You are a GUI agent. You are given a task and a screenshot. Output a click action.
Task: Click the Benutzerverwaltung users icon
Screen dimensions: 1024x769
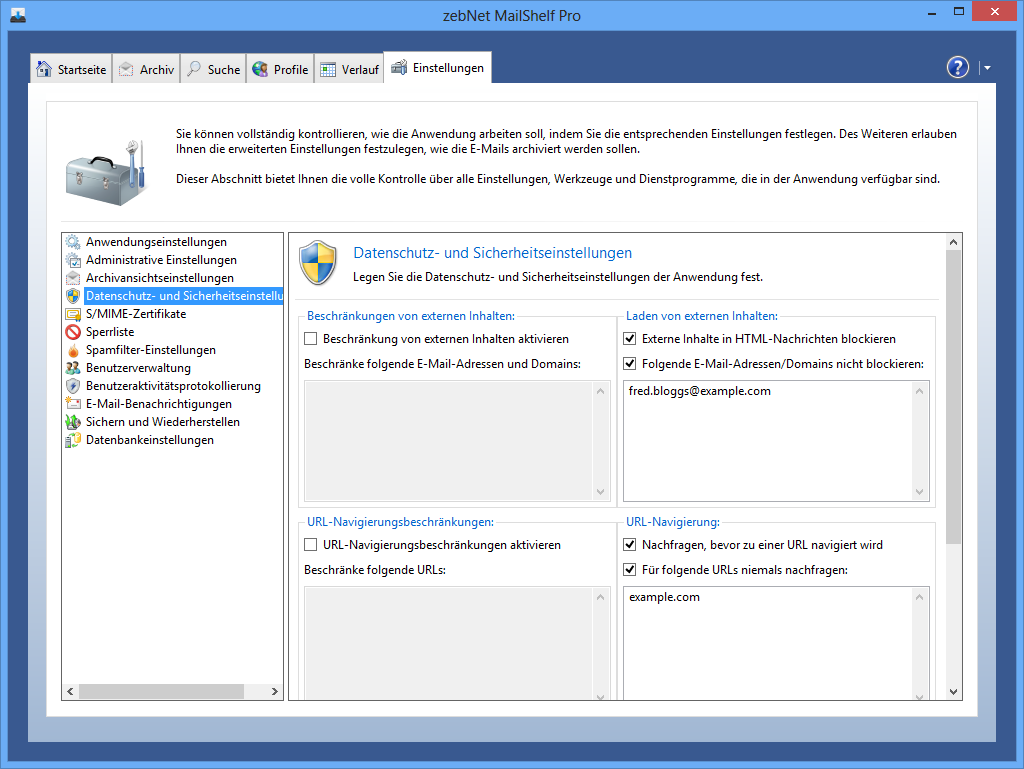click(73, 368)
